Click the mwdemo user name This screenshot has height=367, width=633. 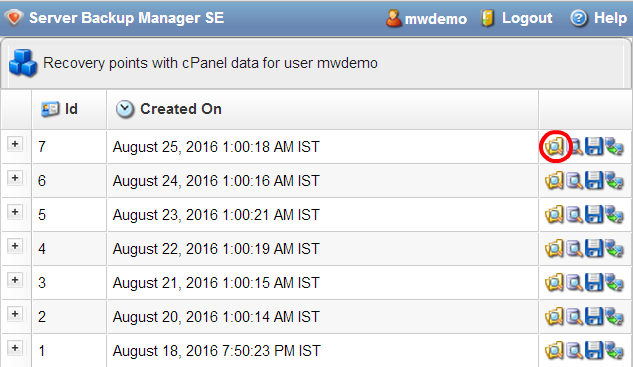coord(436,19)
